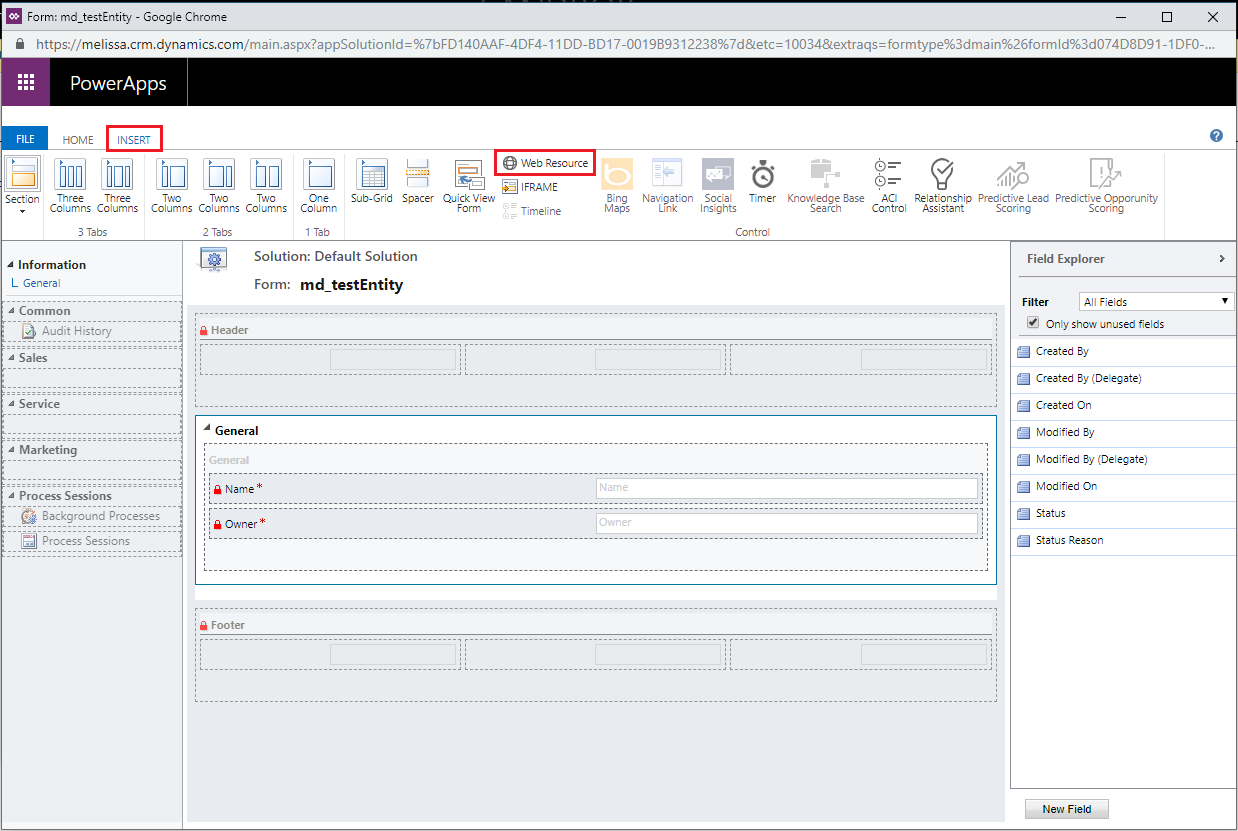
Task: Collapse the General tab on the form
Action: pyautogui.click(x=207, y=430)
